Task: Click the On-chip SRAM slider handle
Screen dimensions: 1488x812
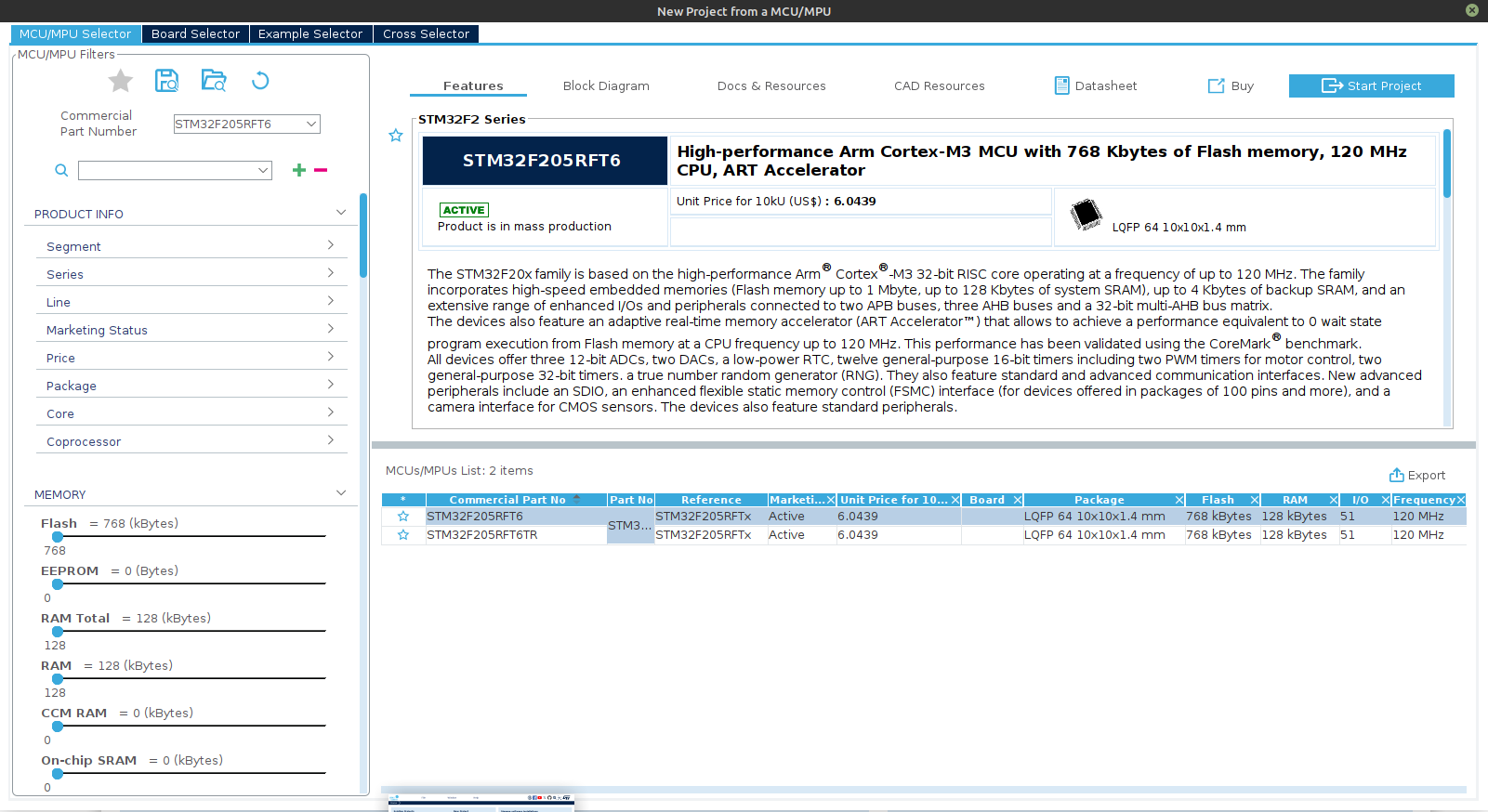Action: pos(58,774)
